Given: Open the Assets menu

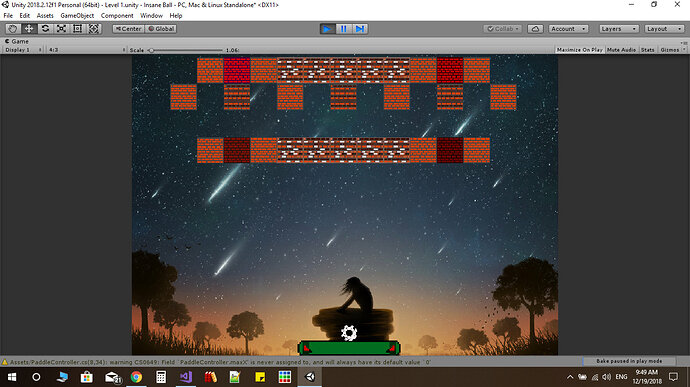Looking at the screenshot, I should (45, 15).
